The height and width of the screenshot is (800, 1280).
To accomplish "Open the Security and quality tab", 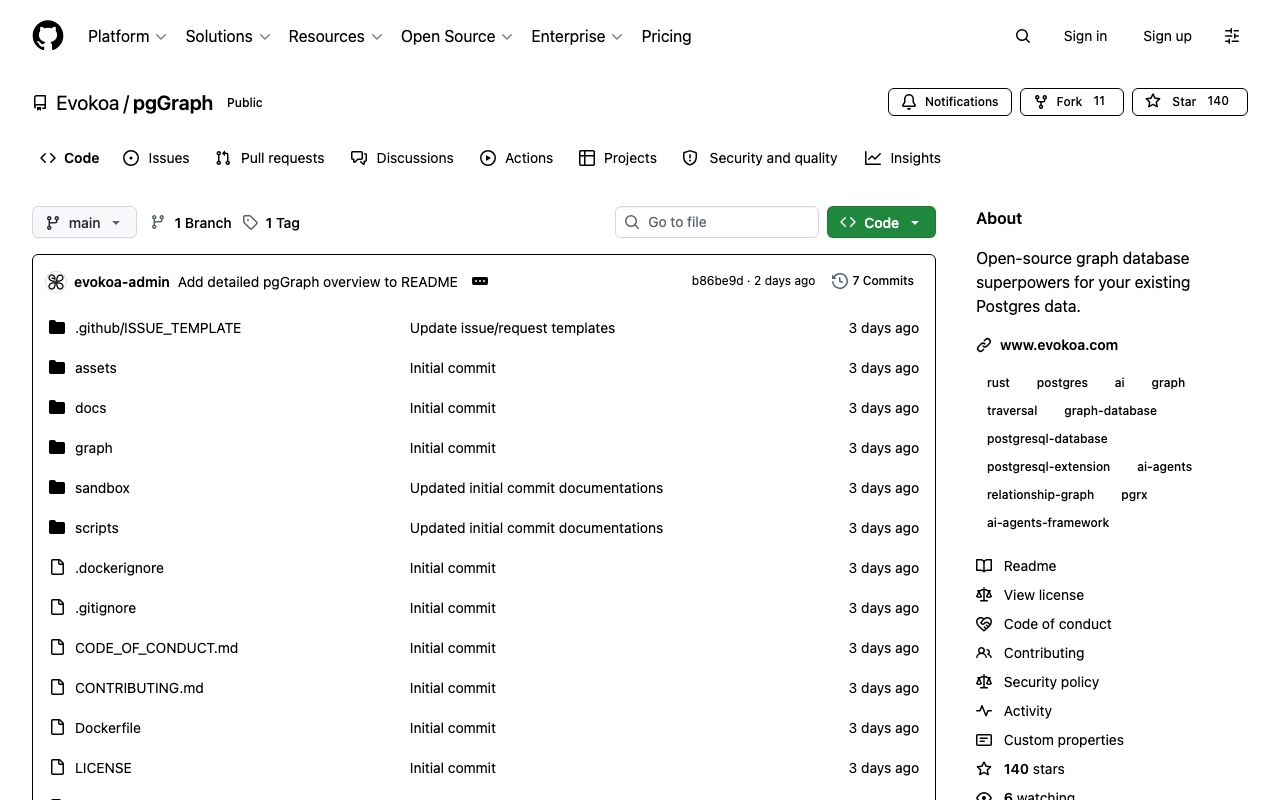I will click(760, 158).
